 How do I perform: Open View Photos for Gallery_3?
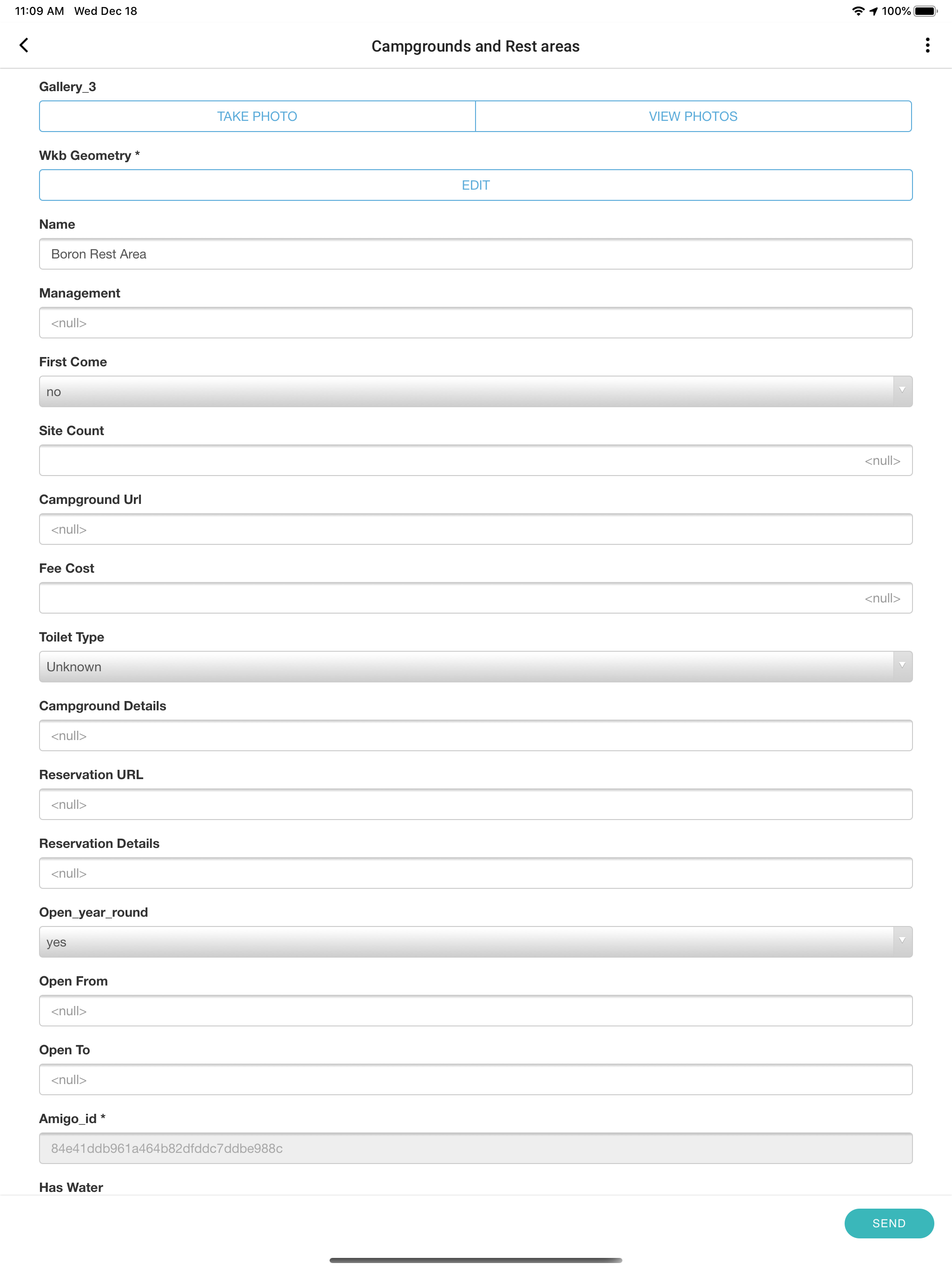click(x=693, y=117)
